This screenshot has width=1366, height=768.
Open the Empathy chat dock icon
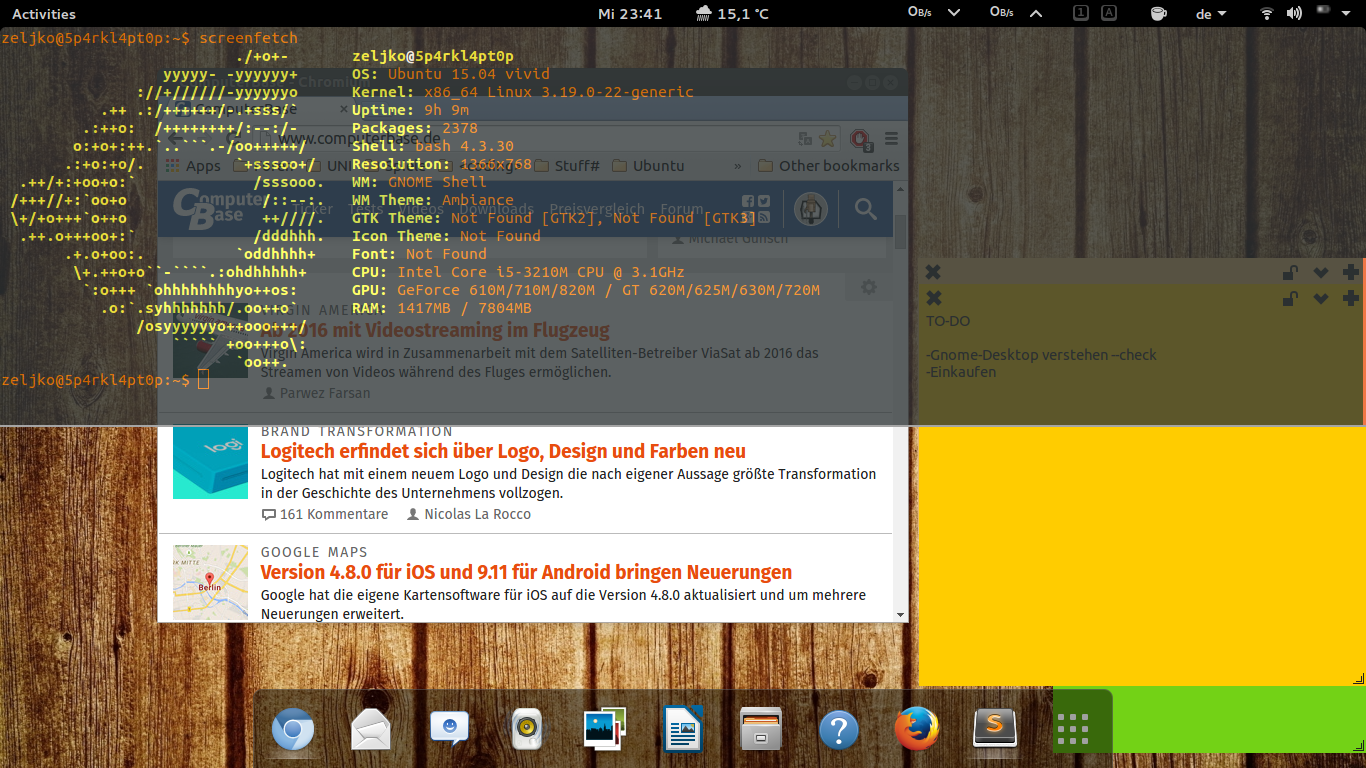click(x=449, y=729)
